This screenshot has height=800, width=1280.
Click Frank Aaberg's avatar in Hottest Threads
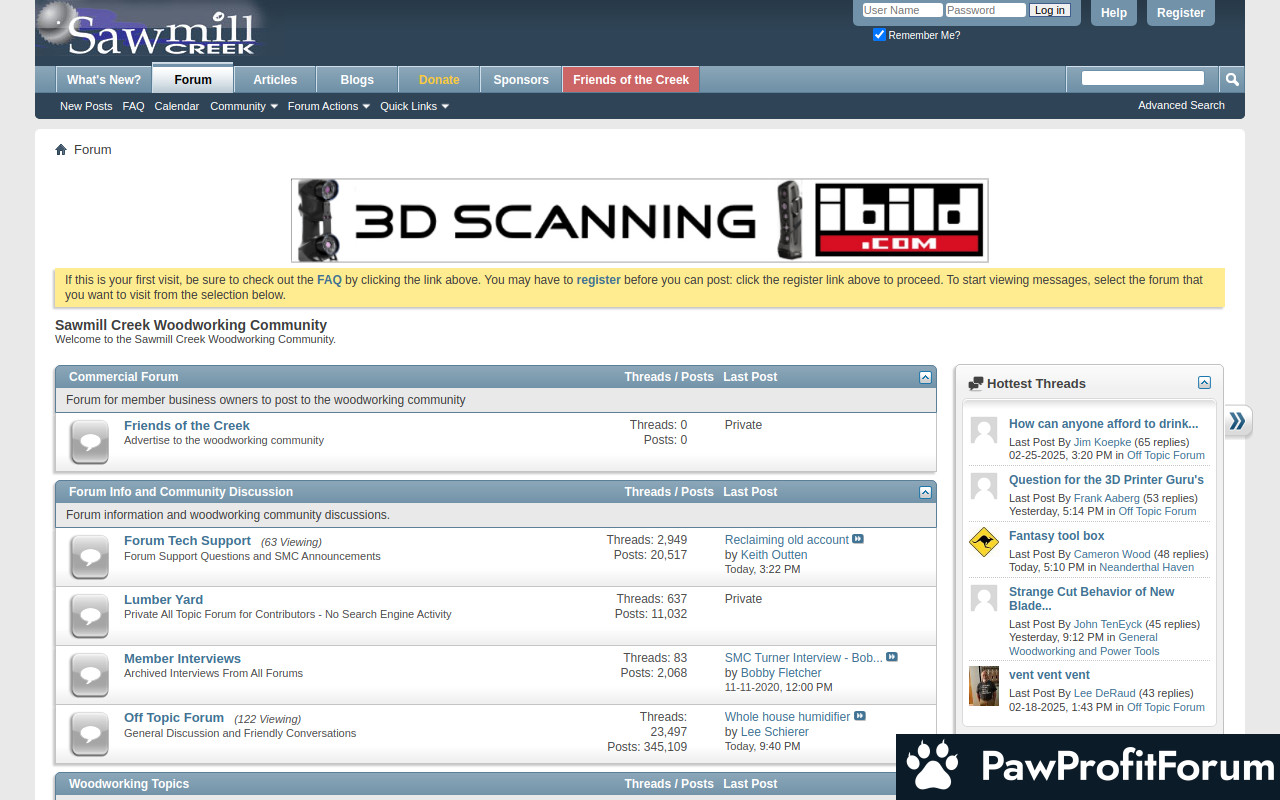coord(984,487)
